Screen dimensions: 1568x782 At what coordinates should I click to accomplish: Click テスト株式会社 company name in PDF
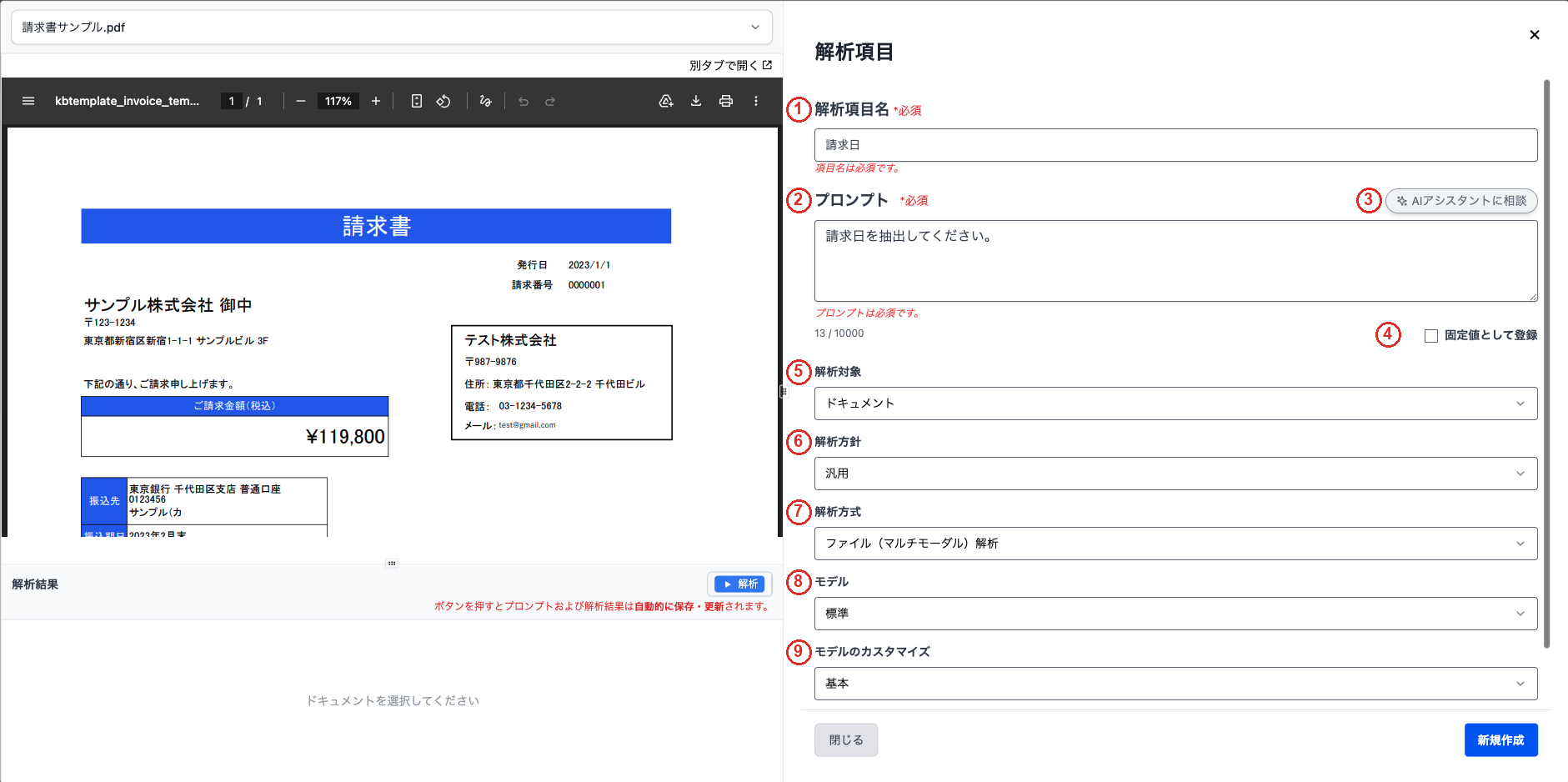[510, 340]
